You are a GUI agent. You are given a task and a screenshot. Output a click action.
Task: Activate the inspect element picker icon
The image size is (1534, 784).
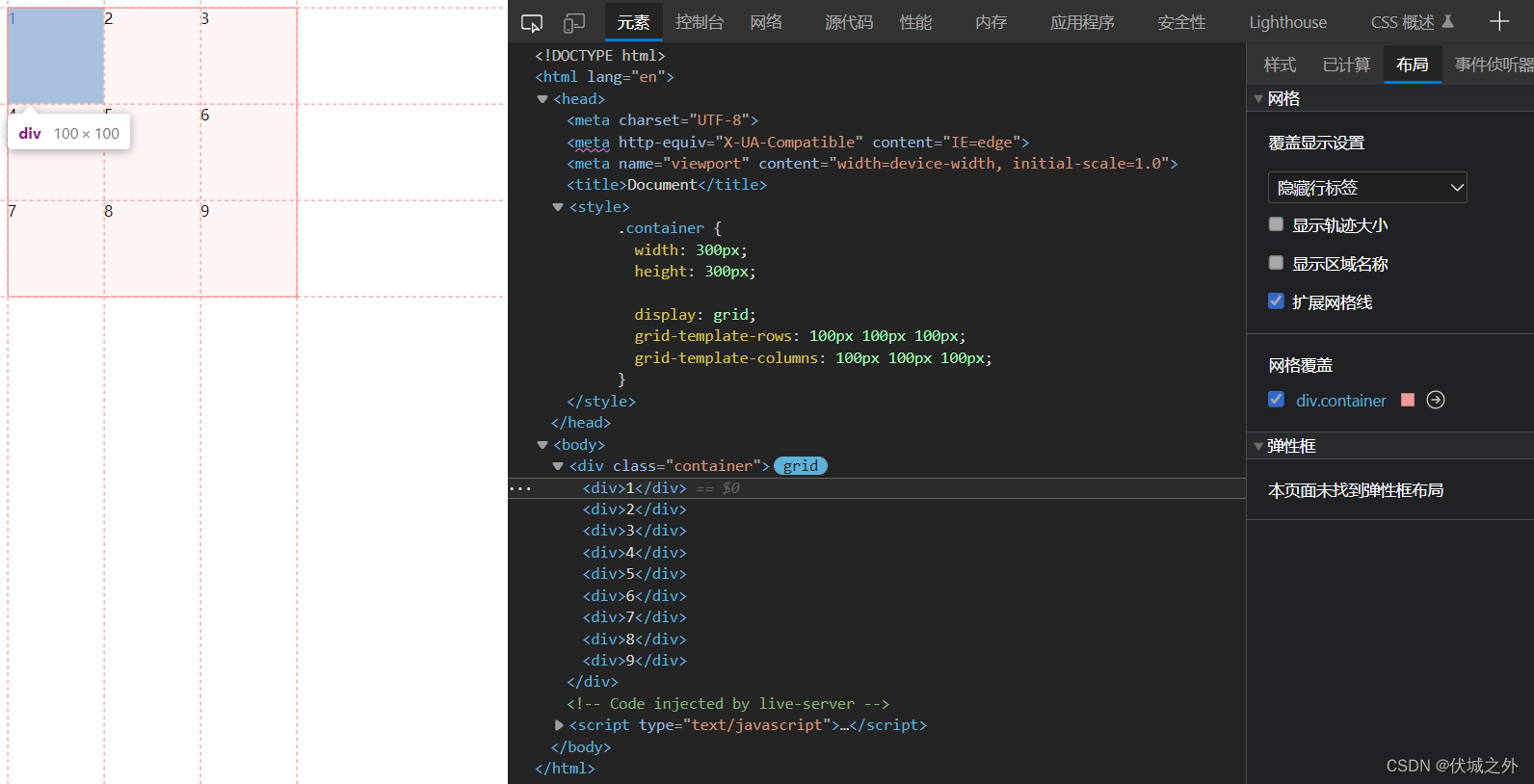[x=532, y=23]
